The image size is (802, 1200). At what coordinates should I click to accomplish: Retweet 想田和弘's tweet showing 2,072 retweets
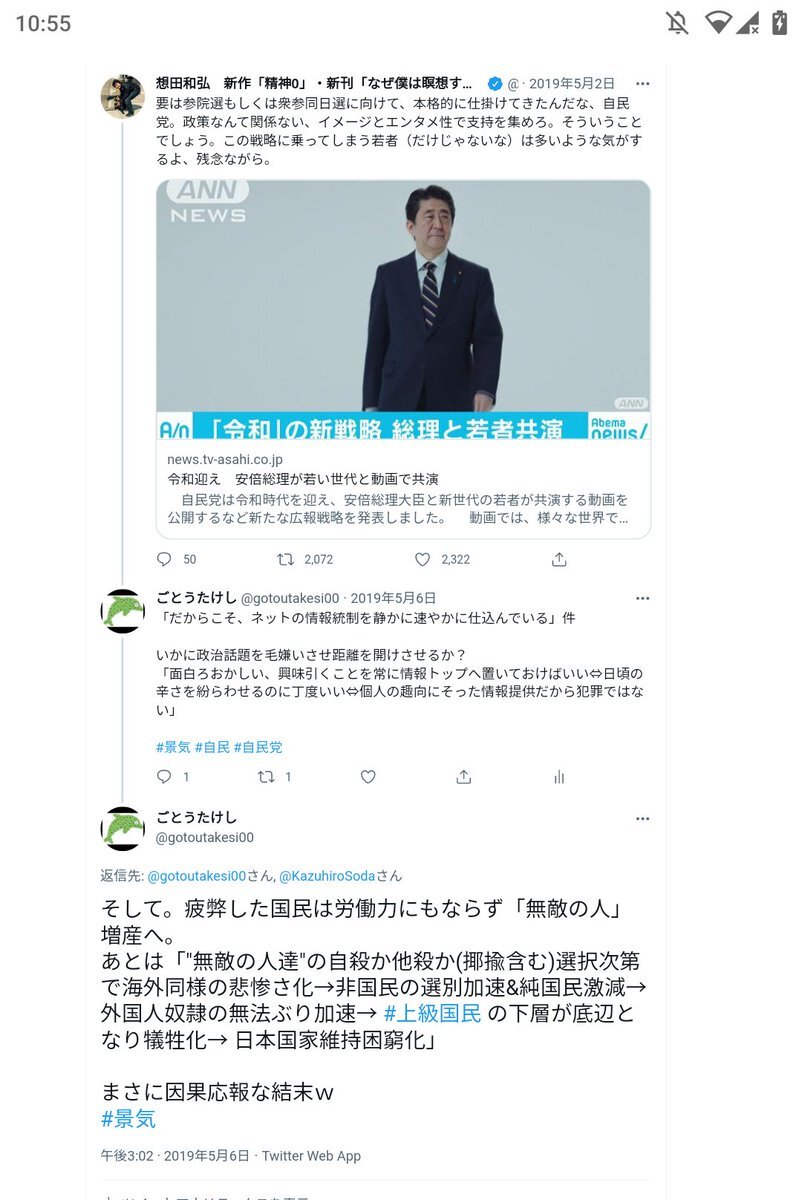(x=286, y=559)
